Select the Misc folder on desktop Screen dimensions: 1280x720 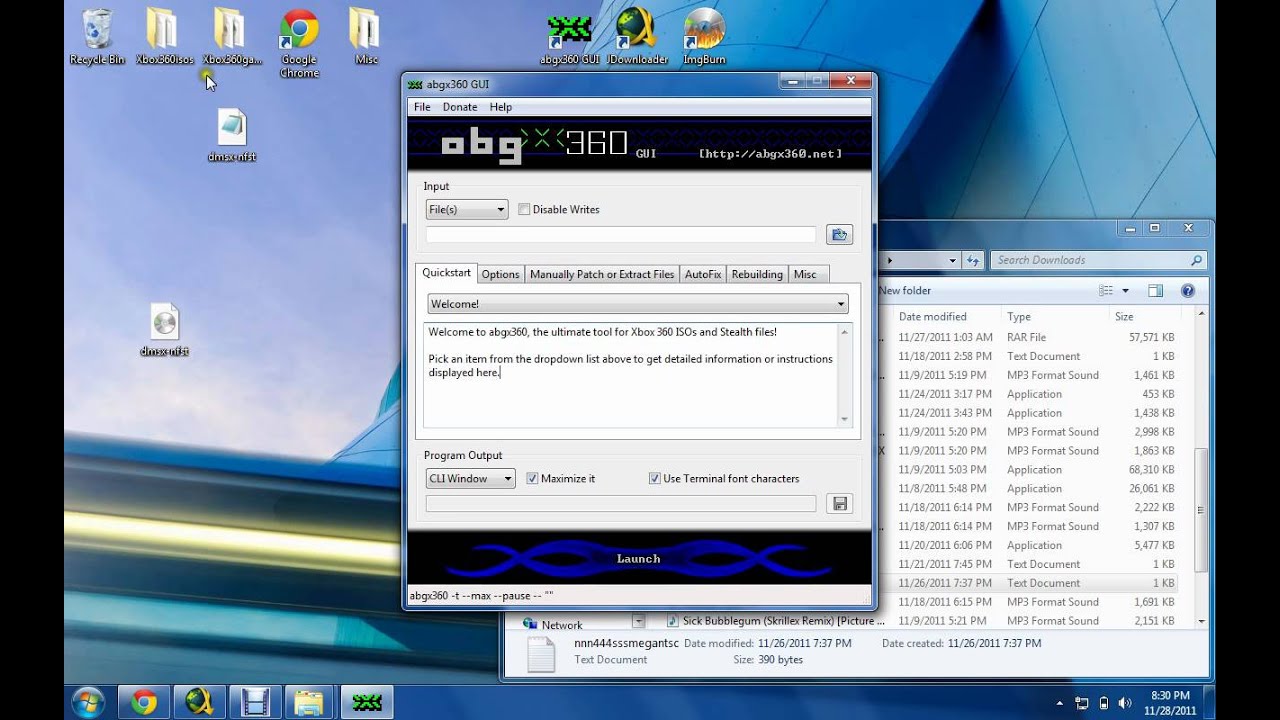click(x=366, y=37)
